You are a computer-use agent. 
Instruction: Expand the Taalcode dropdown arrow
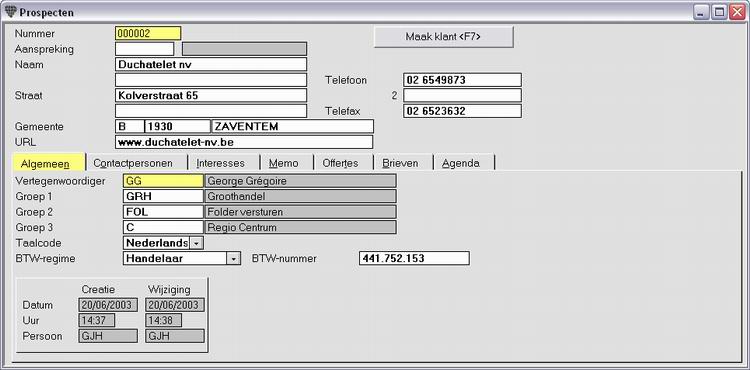[196, 243]
